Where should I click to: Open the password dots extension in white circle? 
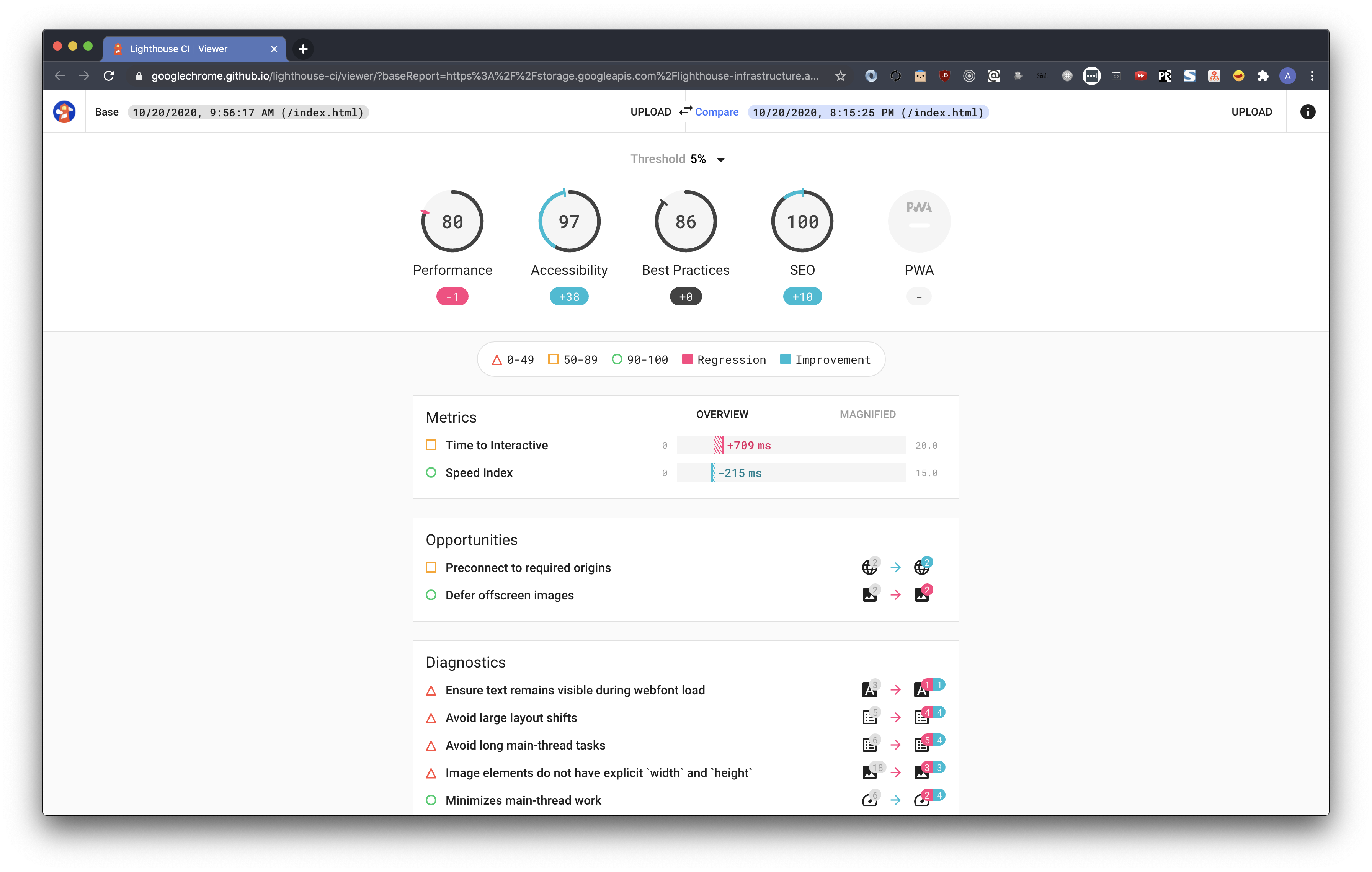pyautogui.click(x=1091, y=76)
